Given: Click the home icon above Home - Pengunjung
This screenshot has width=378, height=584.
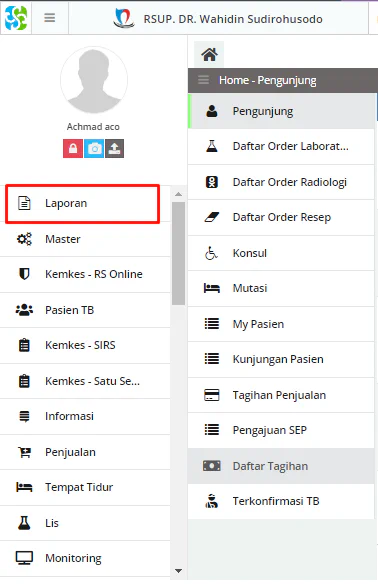Looking at the screenshot, I should (x=209, y=54).
